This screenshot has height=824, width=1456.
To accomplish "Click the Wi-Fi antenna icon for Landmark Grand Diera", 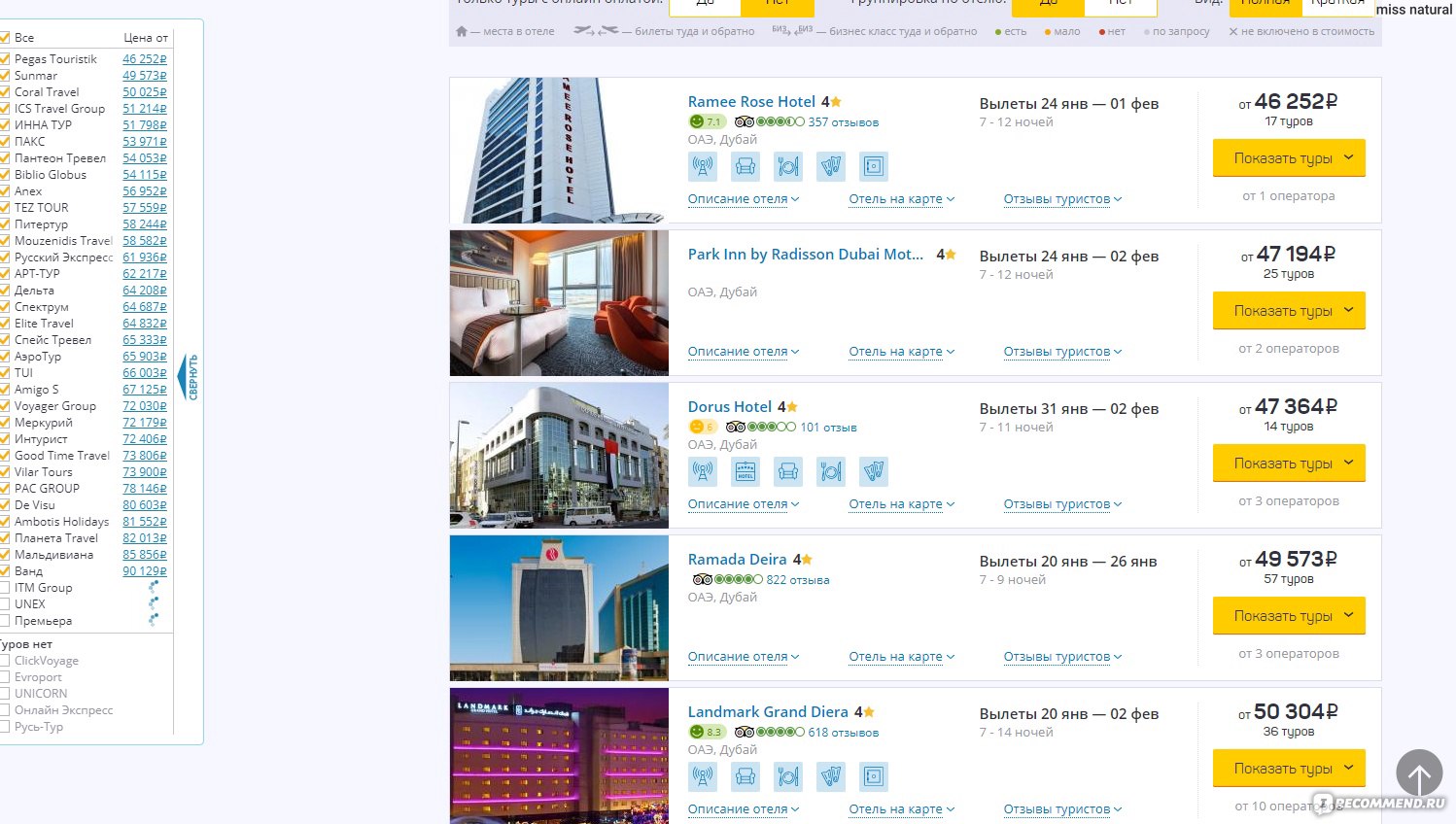I will [703, 776].
